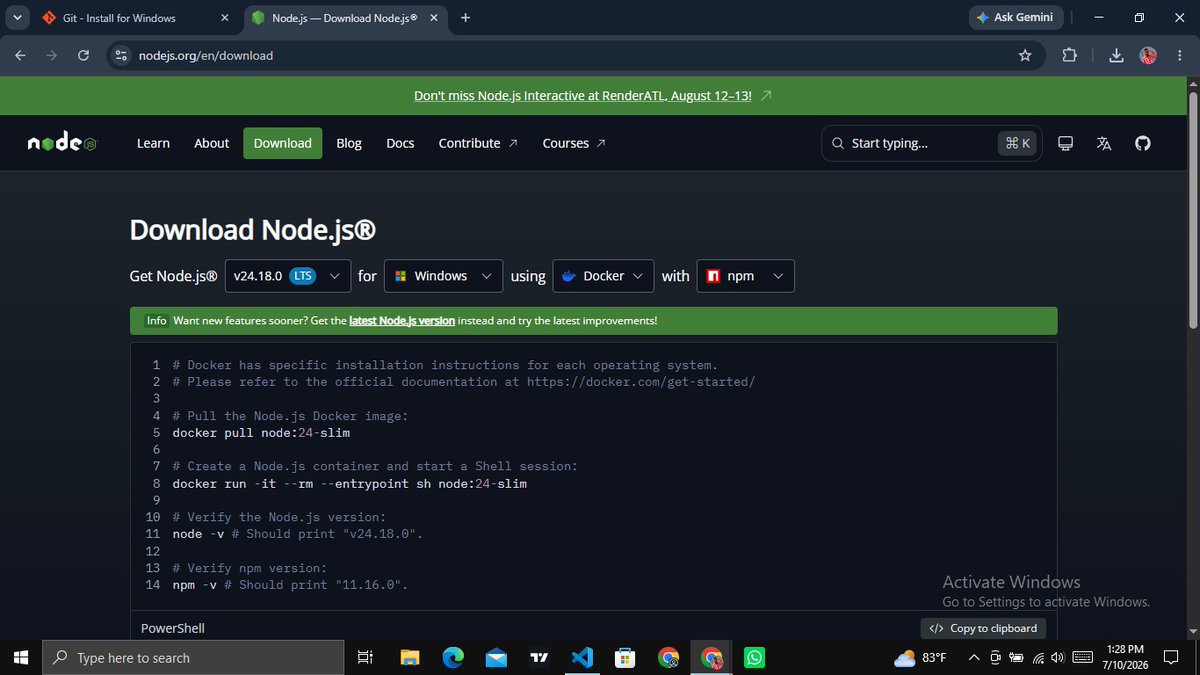
Task: Click the volume icon in system tray
Action: [x=1058, y=657]
